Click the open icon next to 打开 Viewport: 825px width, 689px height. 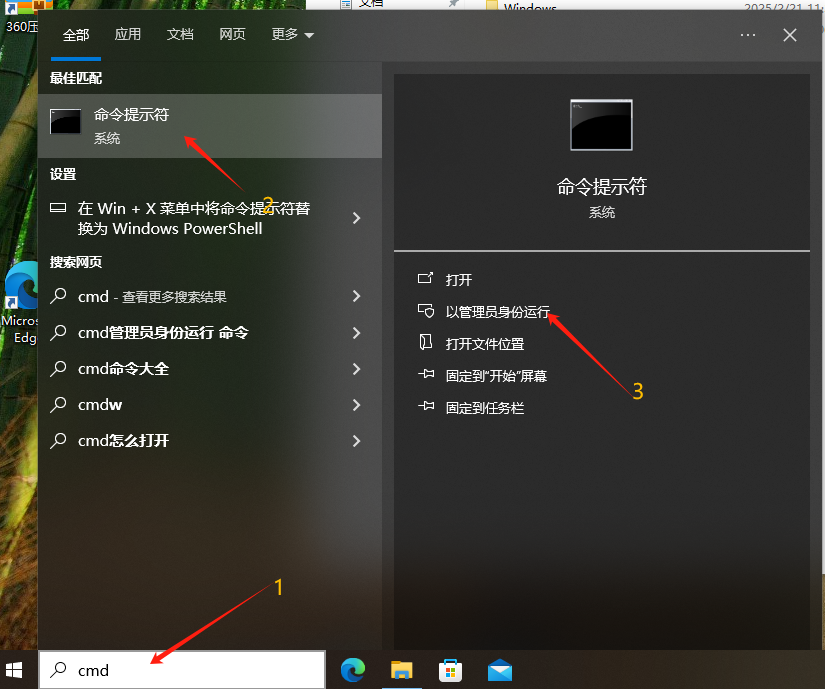426,278
